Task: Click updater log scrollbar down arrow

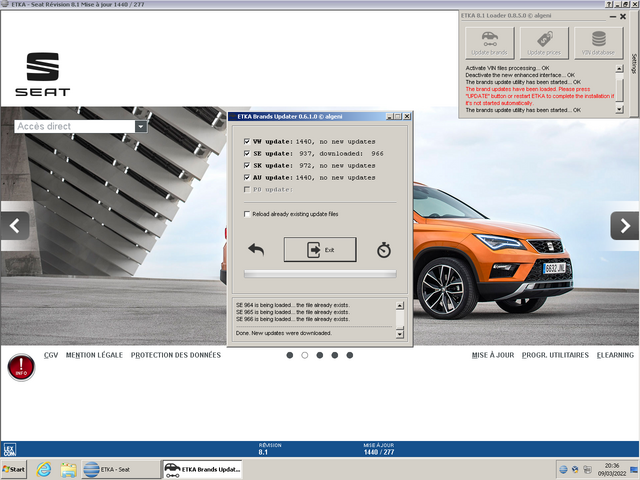Action: tap(400, 334)
